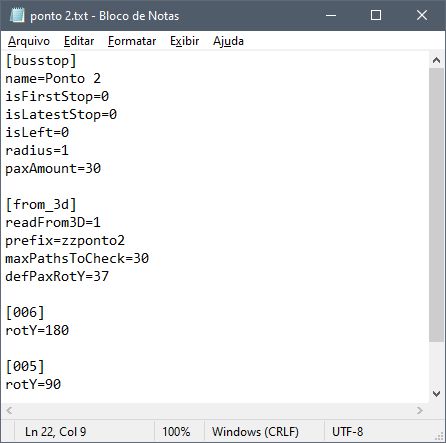Click the horizontal scrollbar left arrow
Viewport: 446px width, 443px height.
9,410
